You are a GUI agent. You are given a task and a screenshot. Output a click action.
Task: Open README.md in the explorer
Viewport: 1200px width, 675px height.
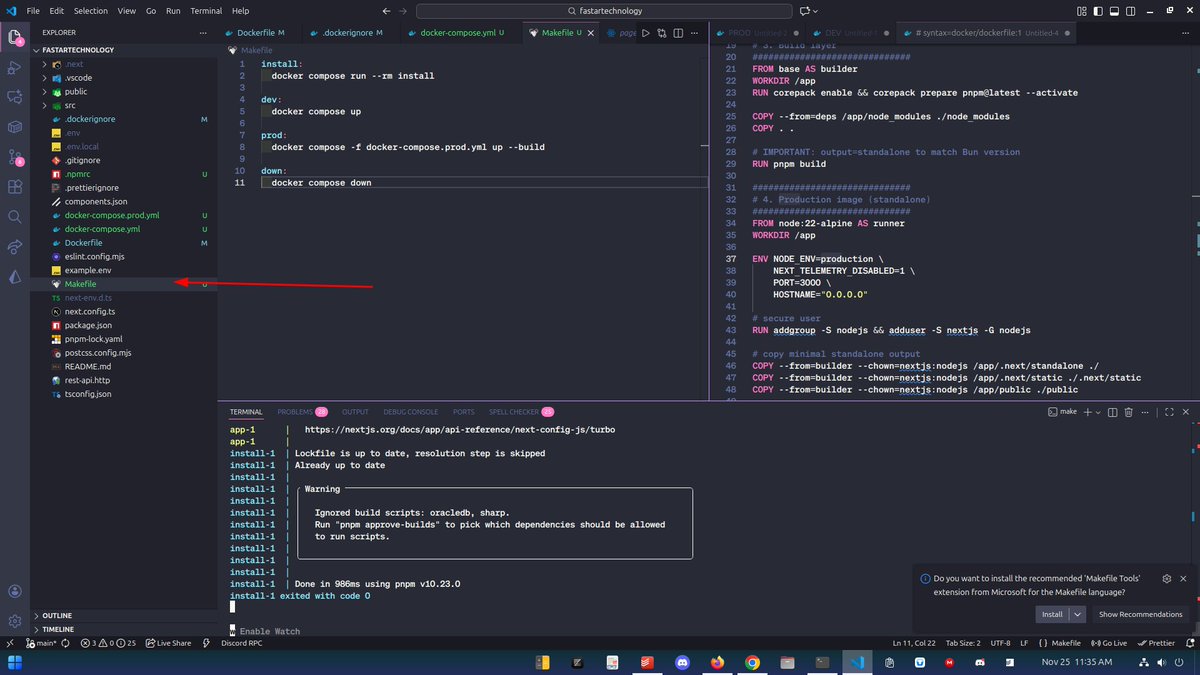[x=87, y=367]
